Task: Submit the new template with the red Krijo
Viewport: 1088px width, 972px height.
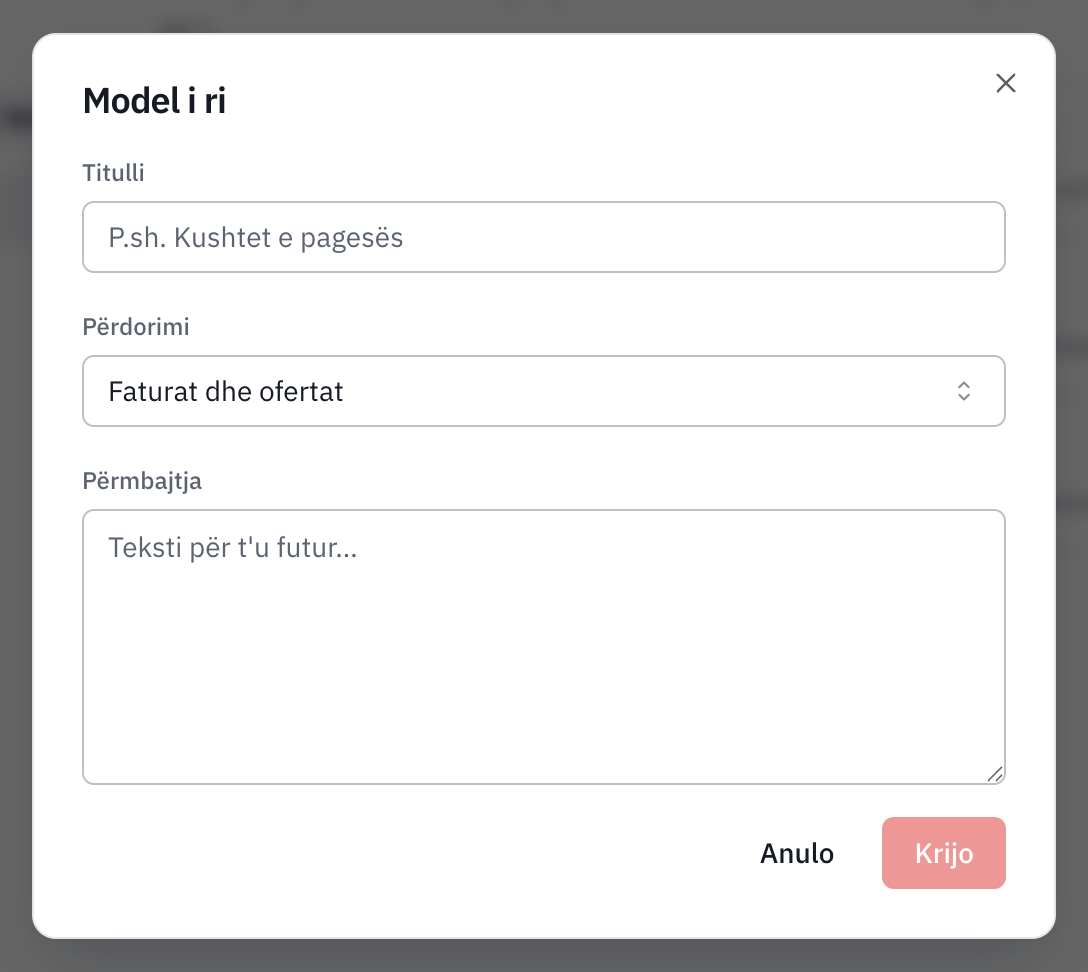Action: [944, 853]
